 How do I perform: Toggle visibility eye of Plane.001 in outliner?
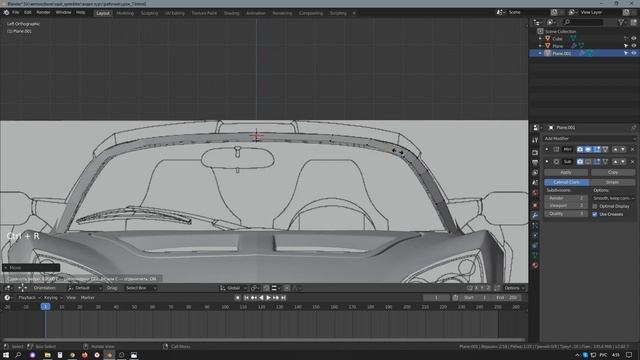coord(634,53)
